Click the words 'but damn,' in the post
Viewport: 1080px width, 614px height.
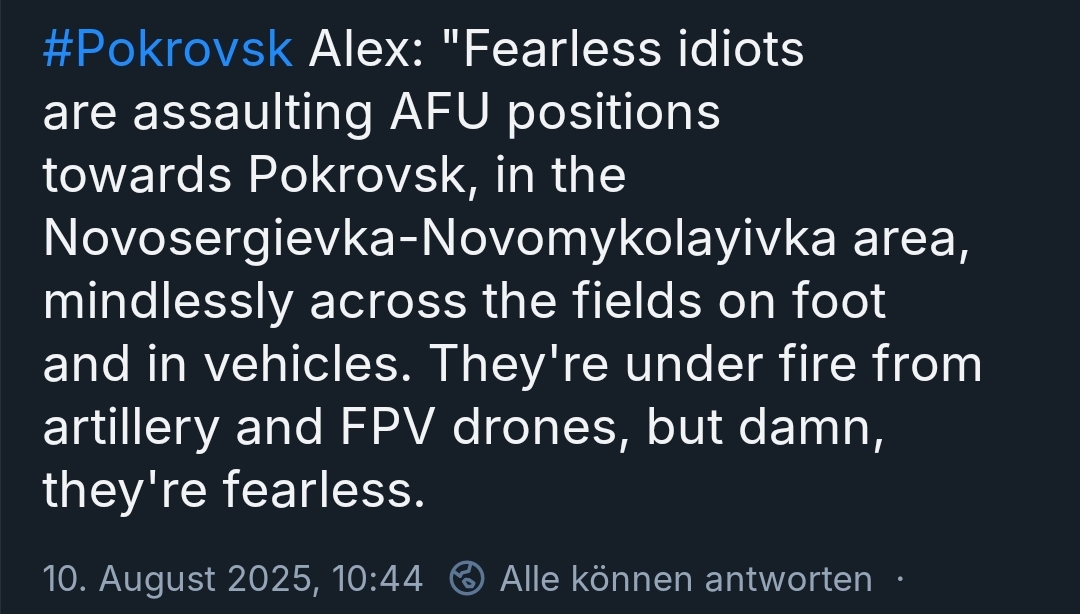pos(767,428)
